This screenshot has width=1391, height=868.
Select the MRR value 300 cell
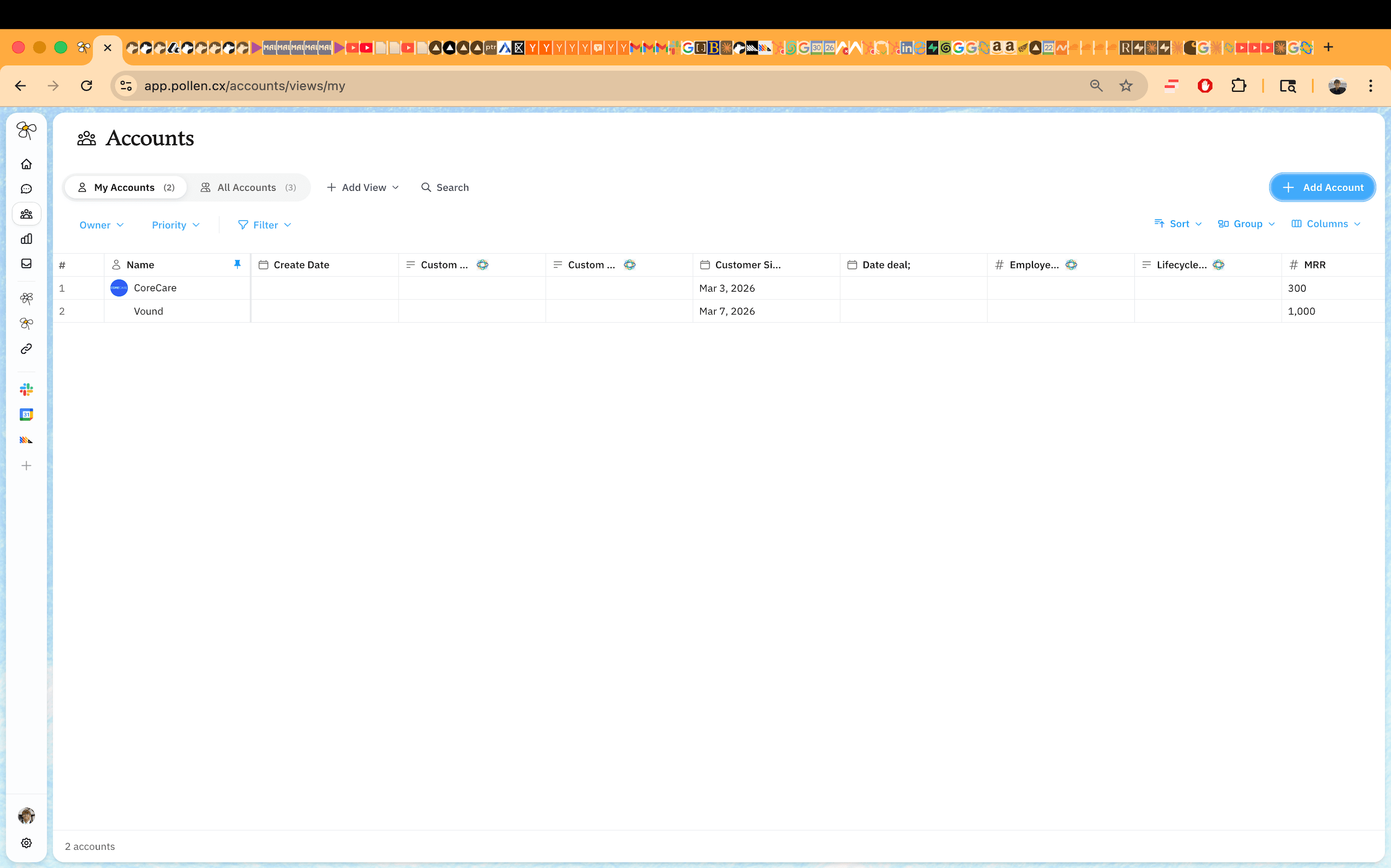point(1333,288)
